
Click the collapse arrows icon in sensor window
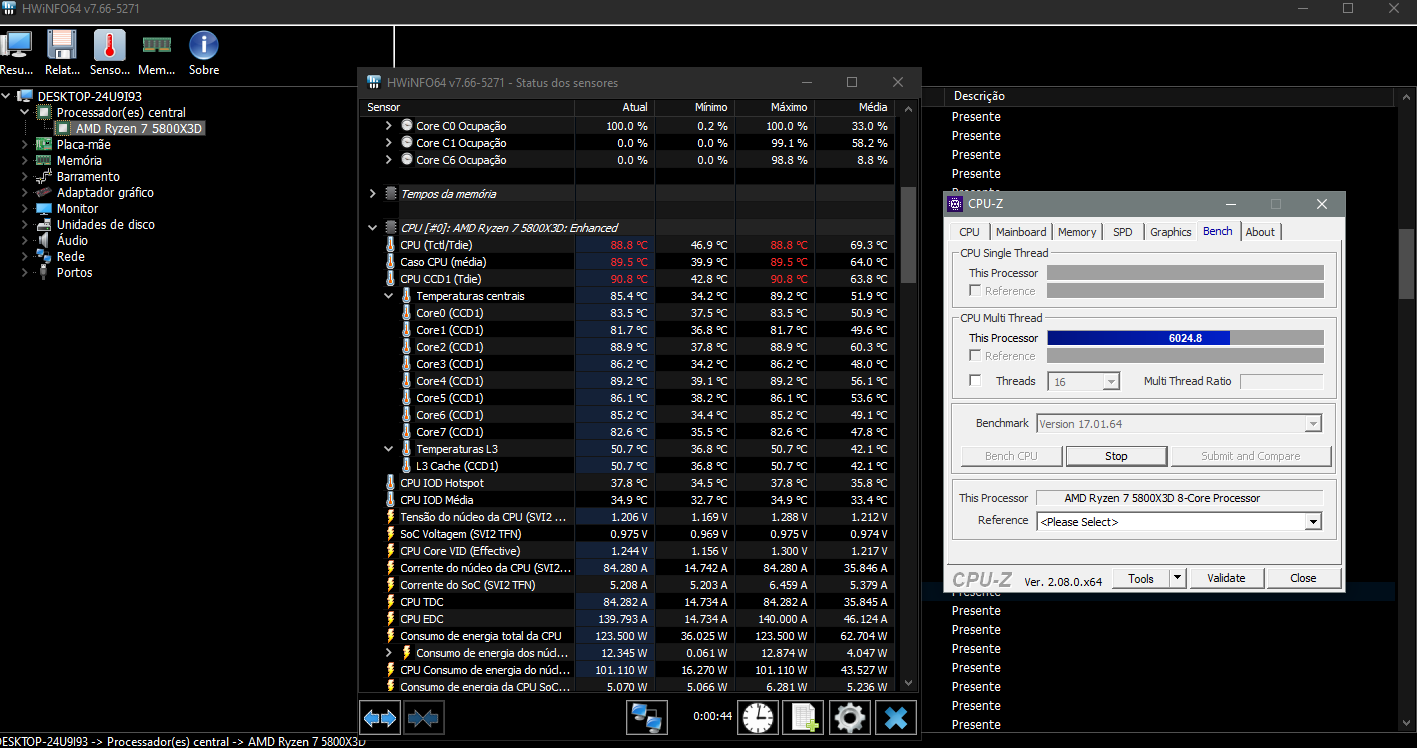coord(424,717)
